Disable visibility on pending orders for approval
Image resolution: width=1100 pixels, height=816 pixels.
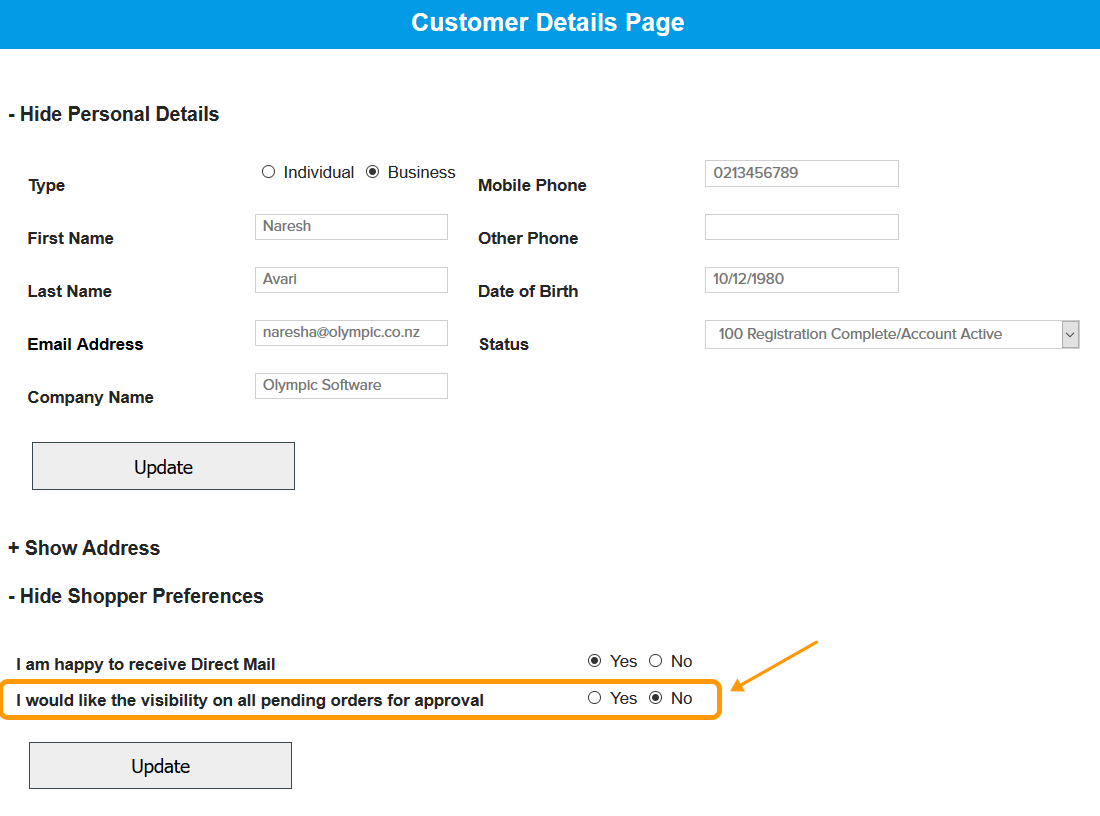pyautogui.click(x=655, y=698)
